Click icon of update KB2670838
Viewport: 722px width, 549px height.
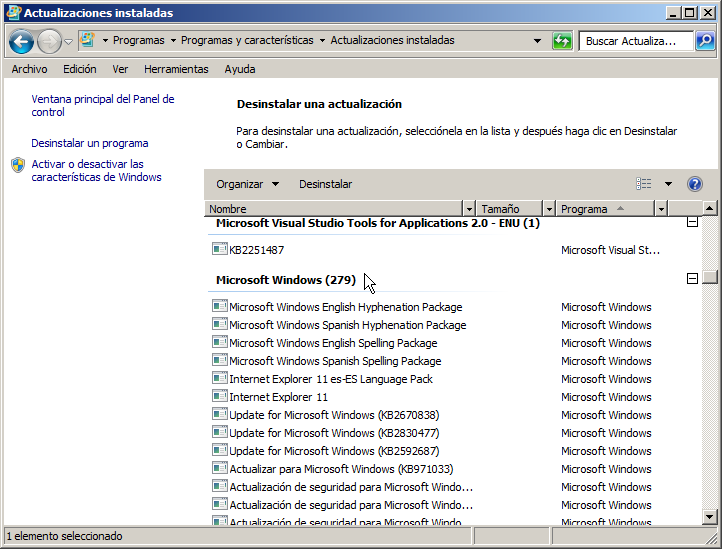point(220,414)
